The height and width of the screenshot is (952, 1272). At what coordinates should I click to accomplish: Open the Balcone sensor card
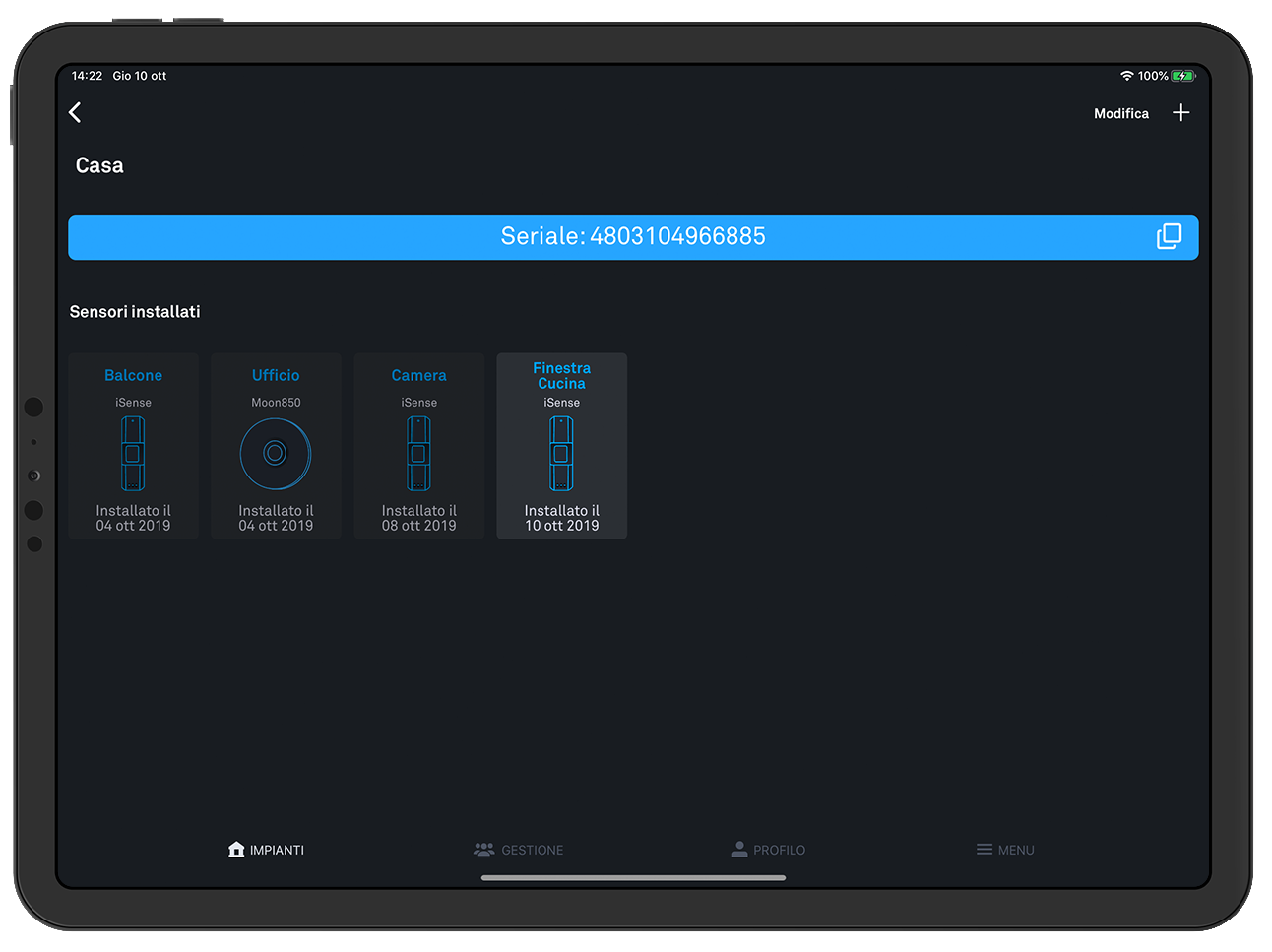(134, 446)
